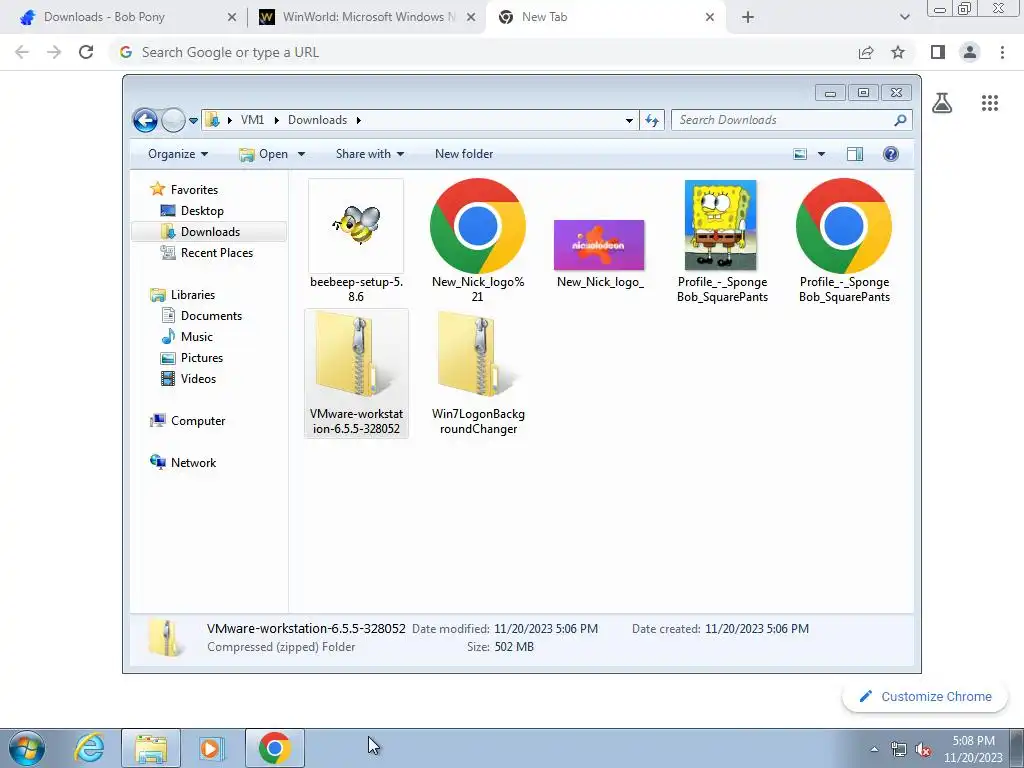This screenshot has height=768, width=1024.
Task: Select Downloads in the navigation pane
Action: (x=209, y=232)
